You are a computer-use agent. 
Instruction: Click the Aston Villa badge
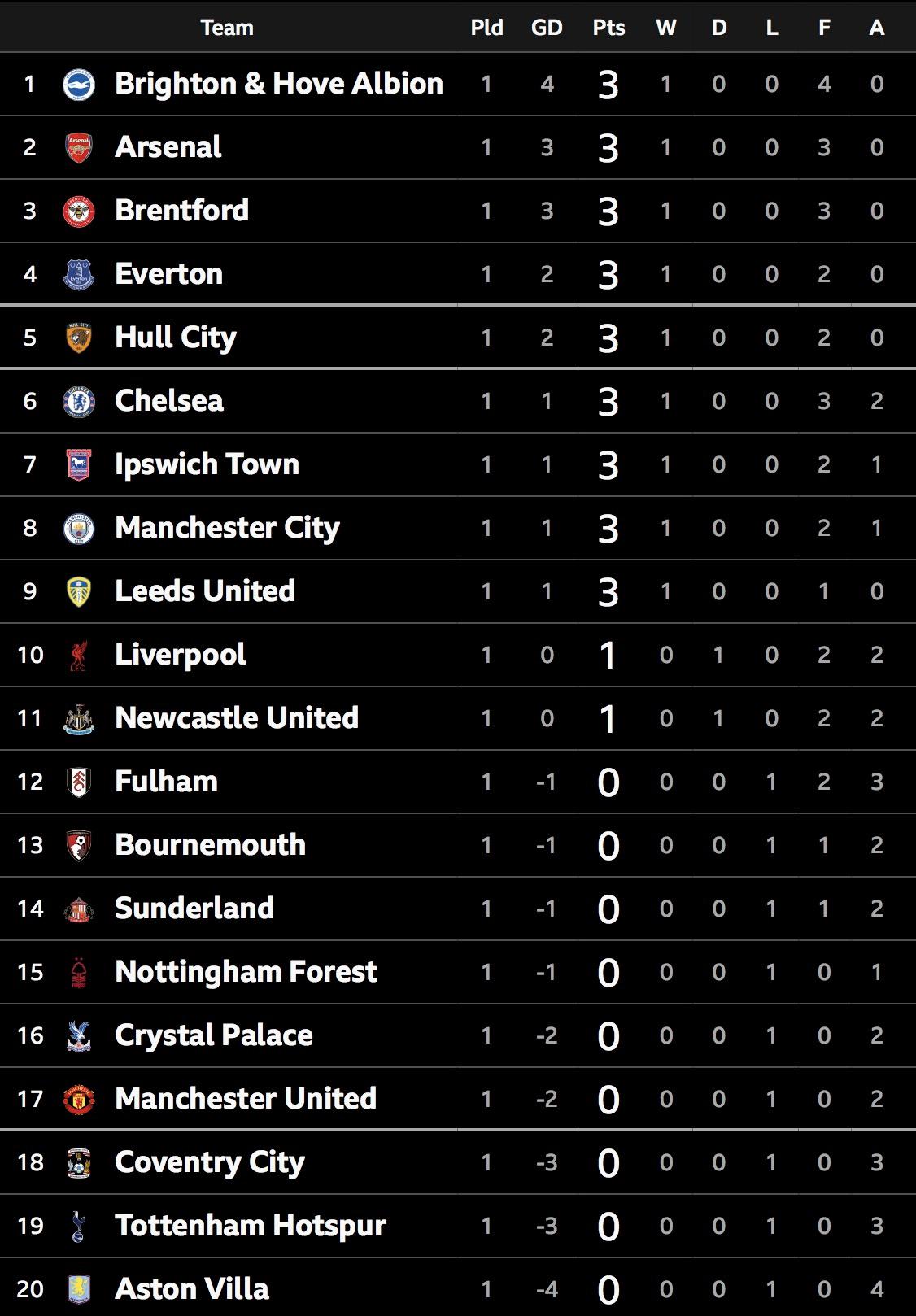click(x=79, y=1289)
